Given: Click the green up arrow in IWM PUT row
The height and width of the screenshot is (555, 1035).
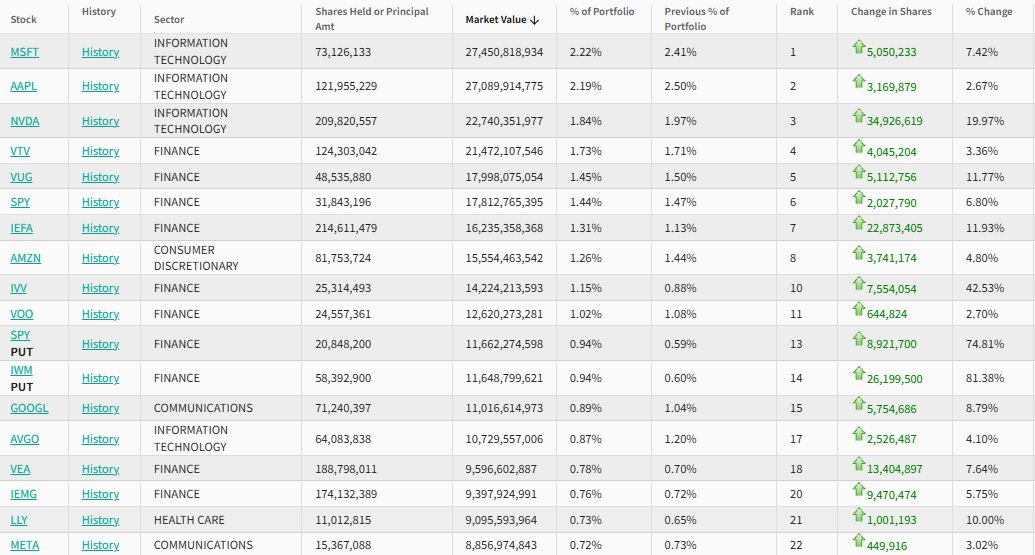Looking at the screenshot, I should (858, 374).
